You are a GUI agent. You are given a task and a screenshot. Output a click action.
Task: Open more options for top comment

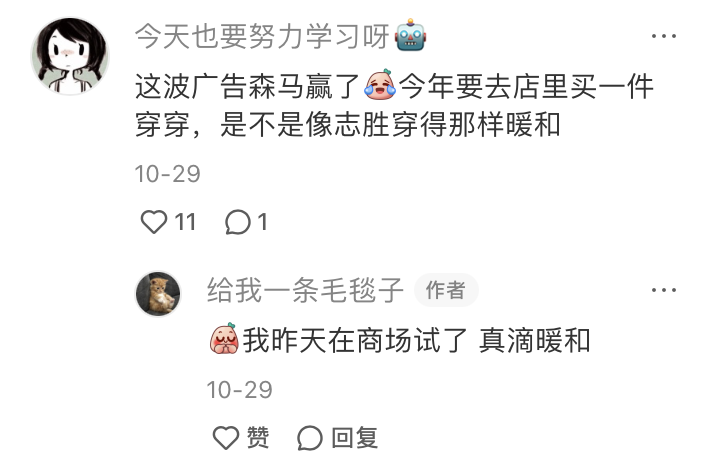click(x=664, y=36)
